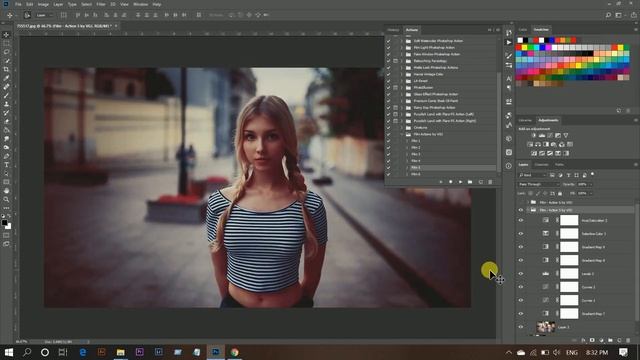This screenshot has width=640, height=360.
Task: Click the Layer 1 photo thumbnail
Action: click(546, 327)
